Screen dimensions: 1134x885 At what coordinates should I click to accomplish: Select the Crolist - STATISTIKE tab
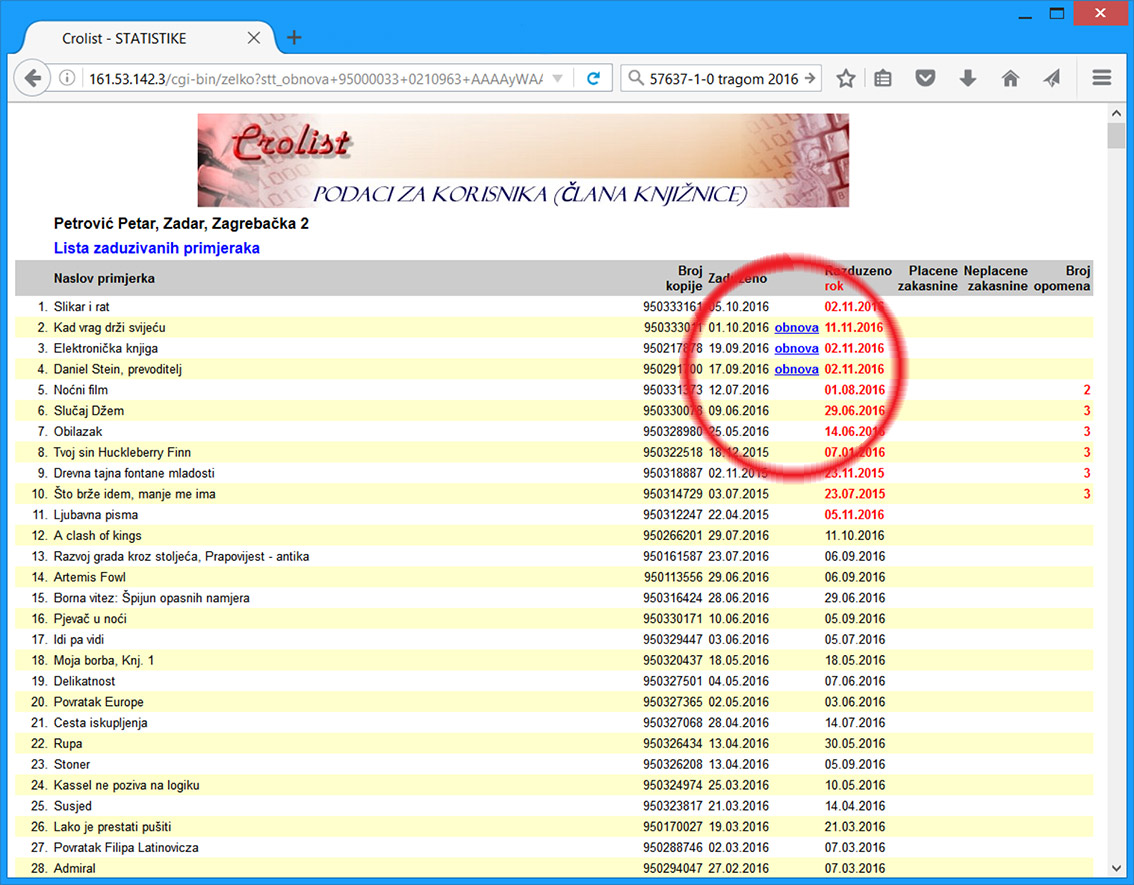(140, 39)
